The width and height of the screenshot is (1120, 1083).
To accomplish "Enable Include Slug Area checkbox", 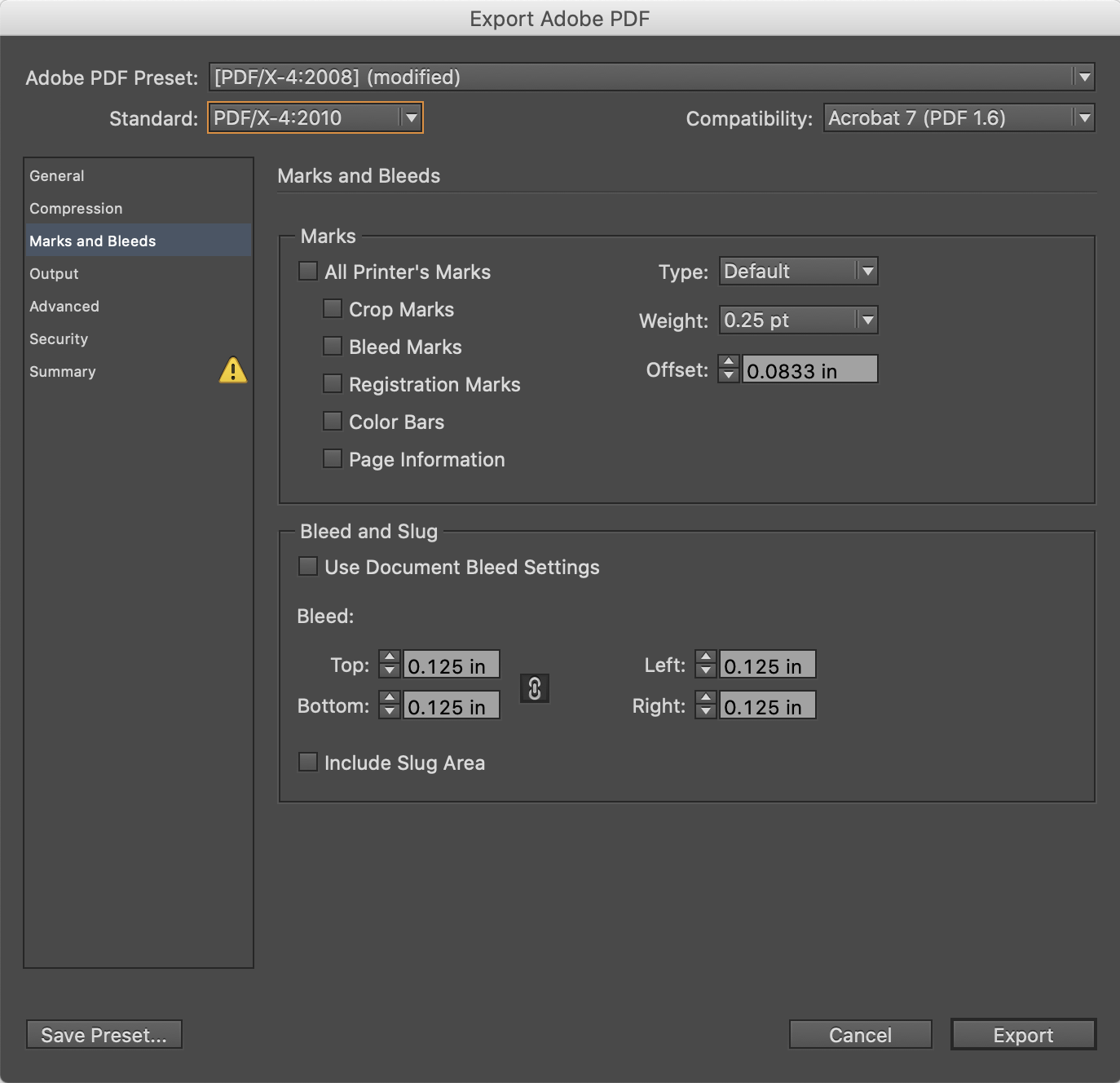I will point(308,762).
